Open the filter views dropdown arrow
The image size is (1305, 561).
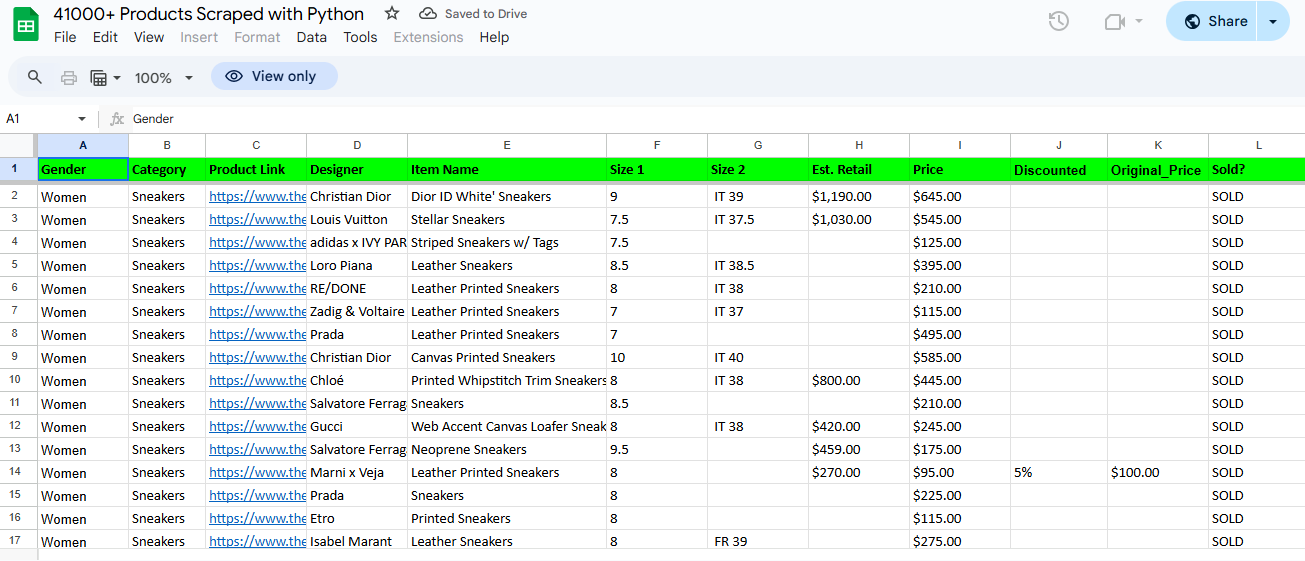coord(117,77)
